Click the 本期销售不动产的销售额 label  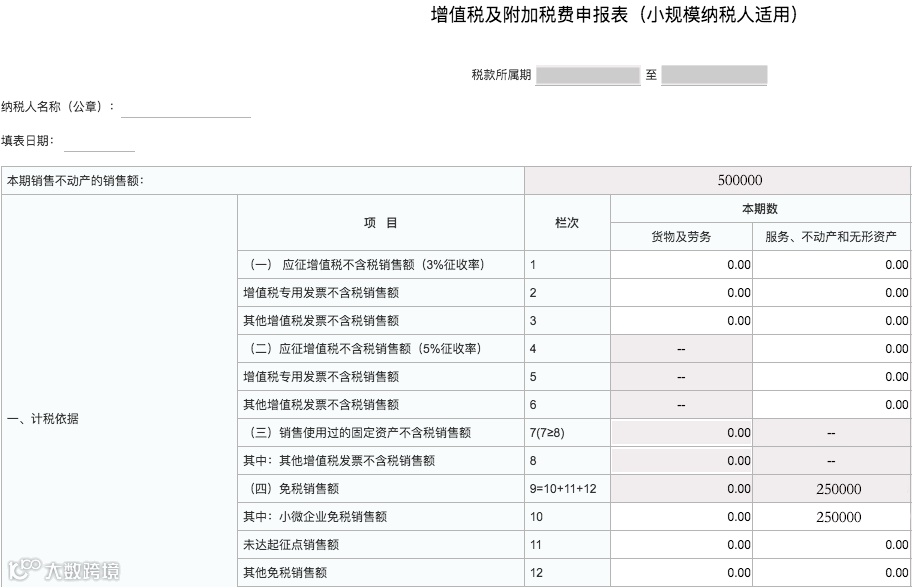click(75, 181)
